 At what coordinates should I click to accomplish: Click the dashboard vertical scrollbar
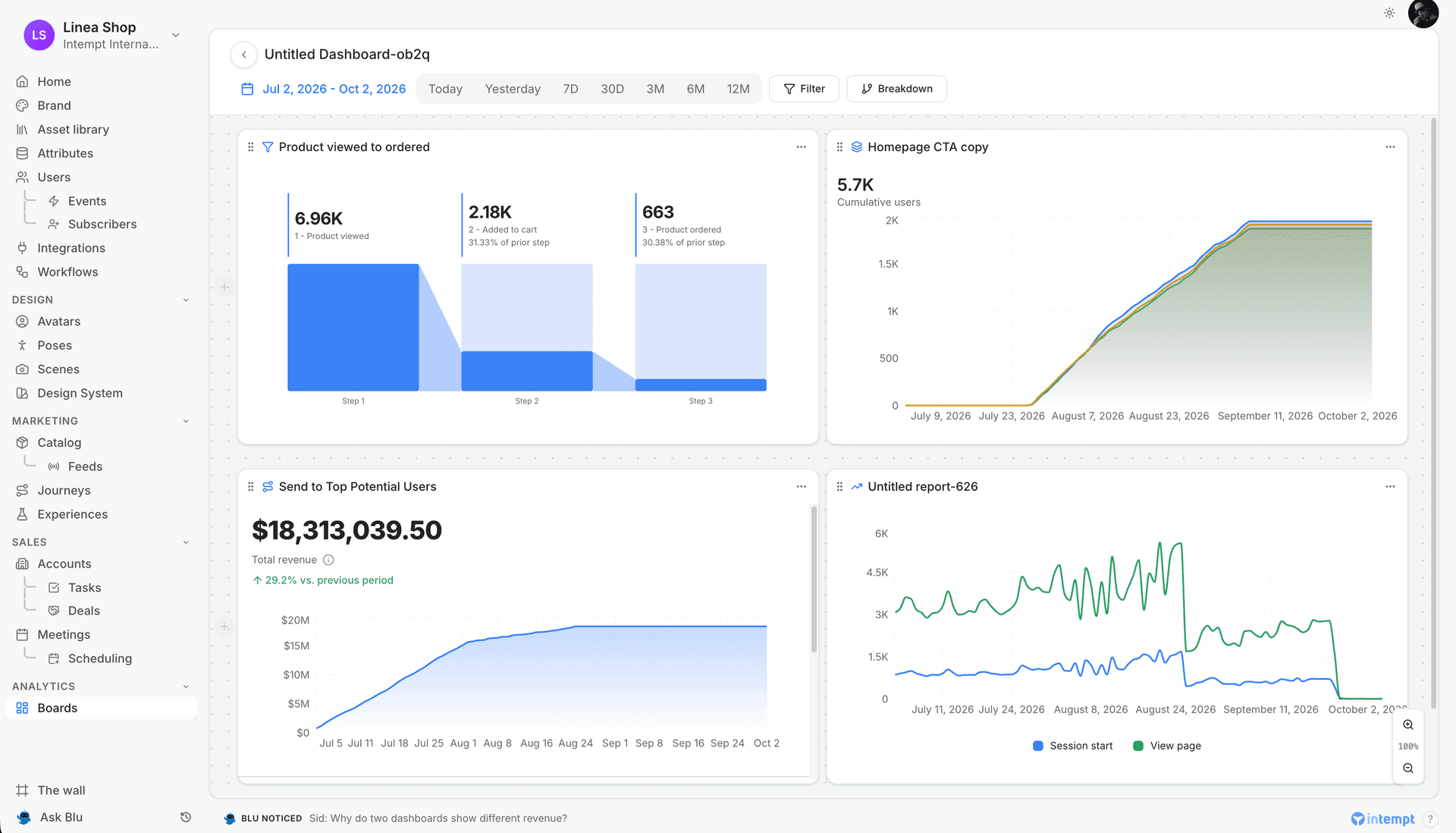(x=1433, y=413)
